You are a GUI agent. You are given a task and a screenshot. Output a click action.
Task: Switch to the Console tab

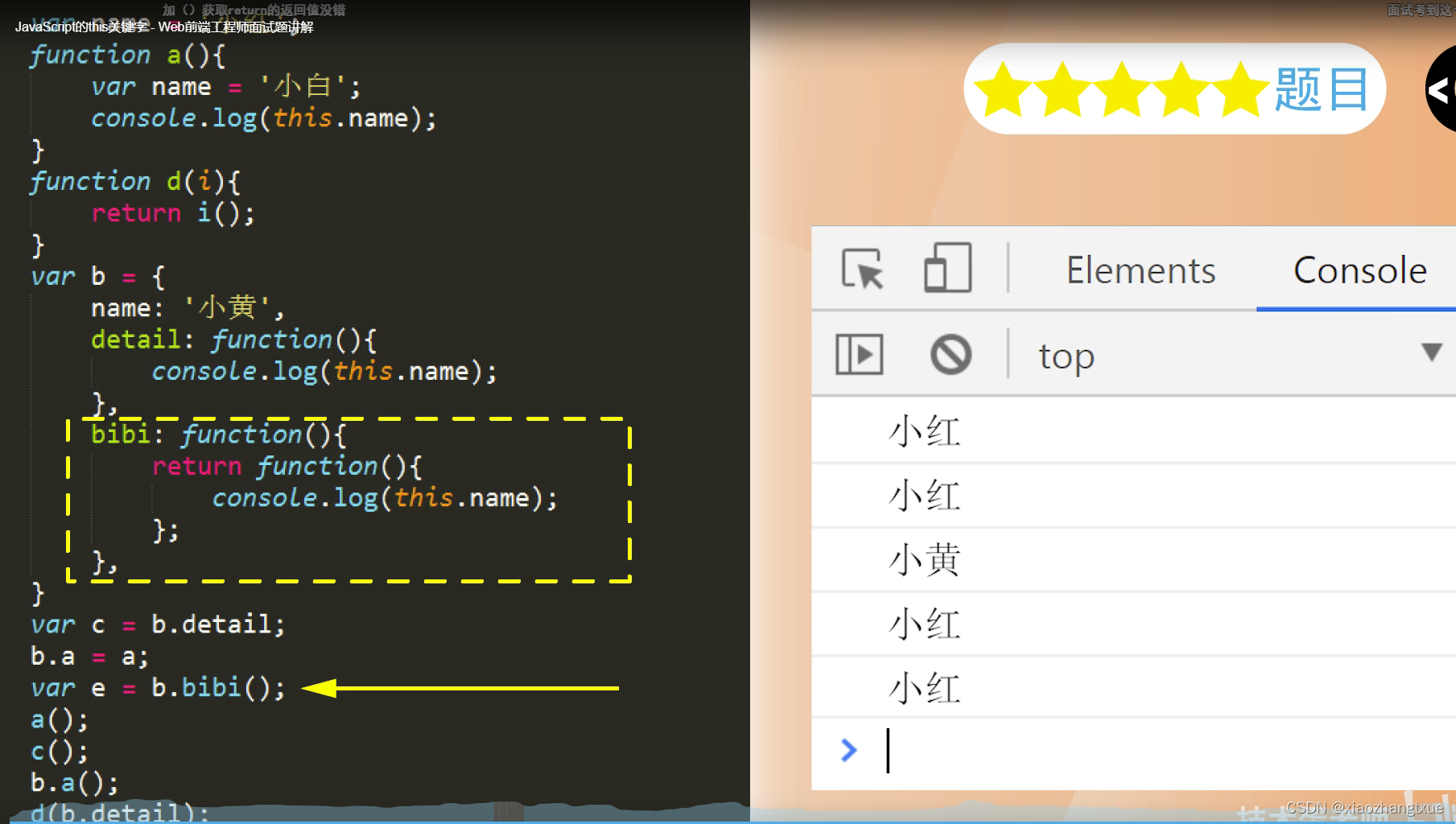coord(1359,270)
